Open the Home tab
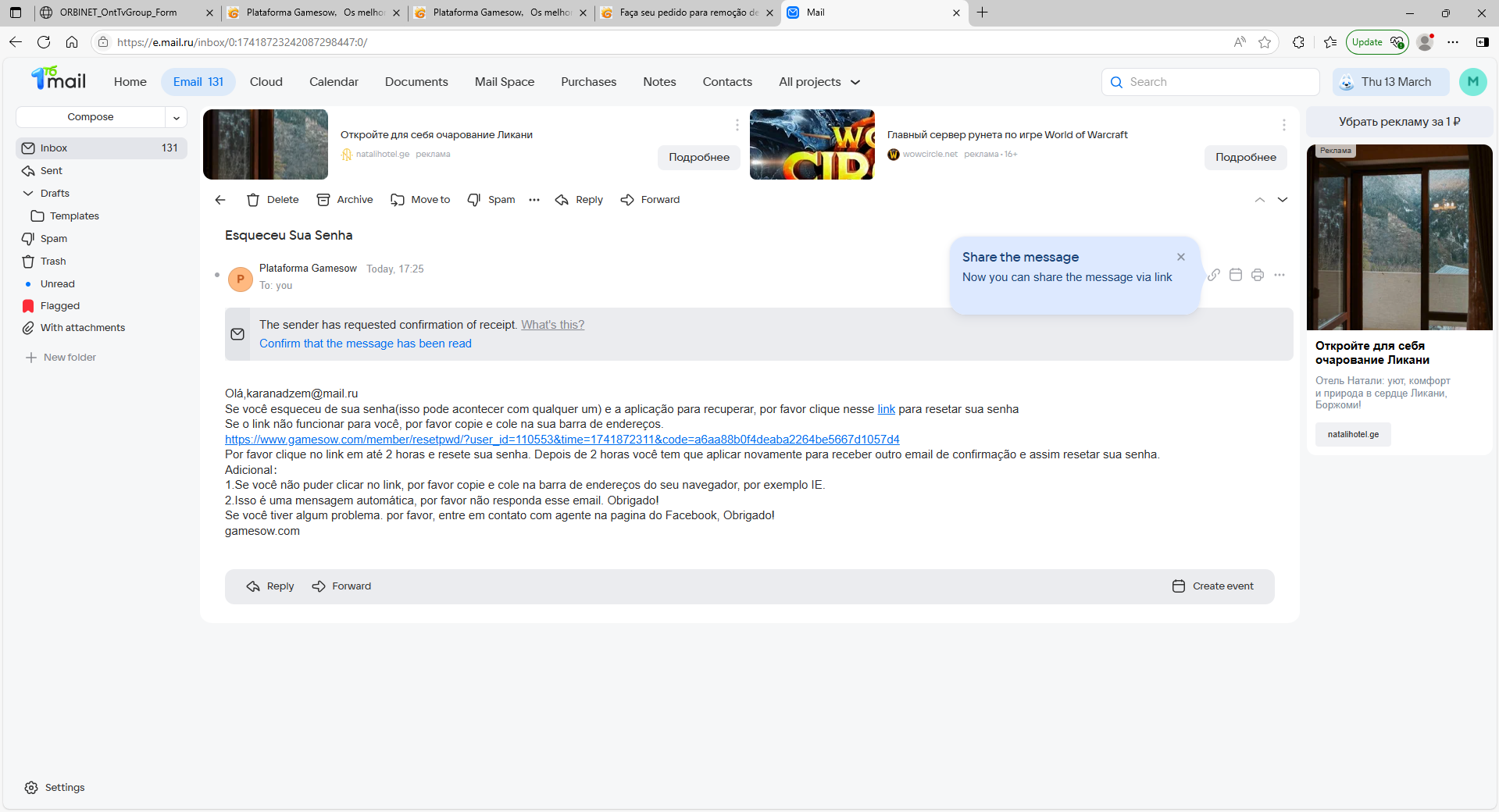 click(x=130, y=82)
